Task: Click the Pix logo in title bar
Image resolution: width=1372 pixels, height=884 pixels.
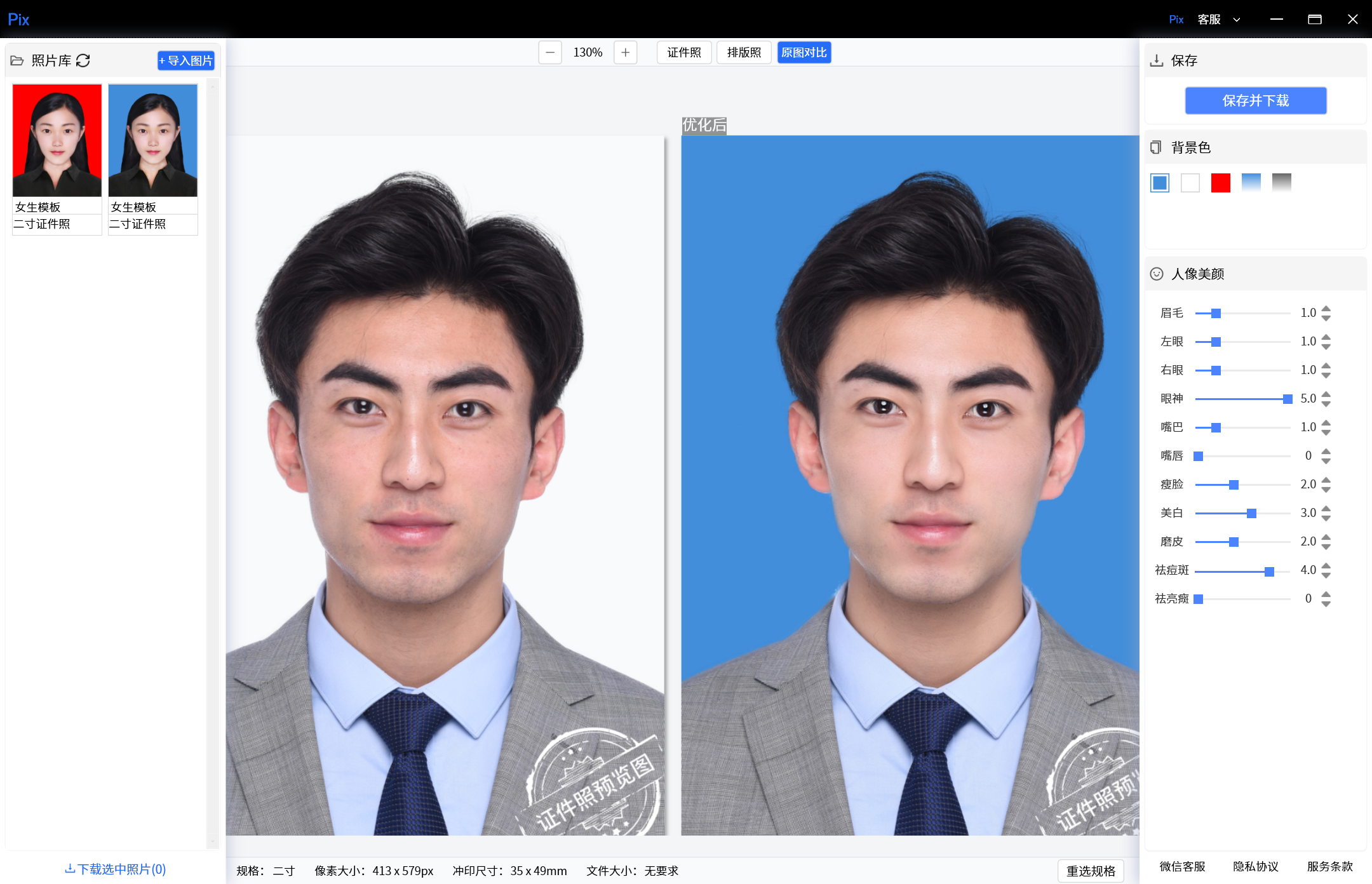Action: click(18, 19)
